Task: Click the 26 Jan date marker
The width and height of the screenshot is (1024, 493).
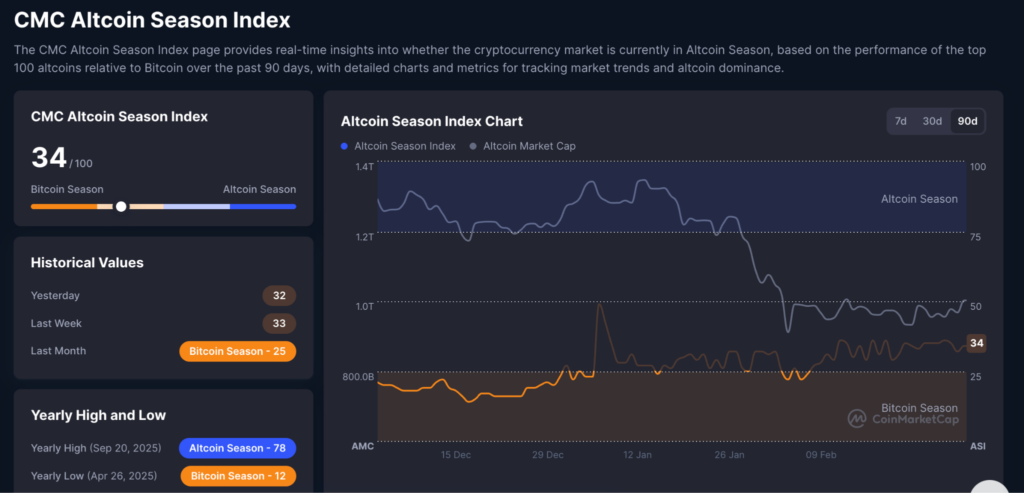Action: (x=730, y=455)
